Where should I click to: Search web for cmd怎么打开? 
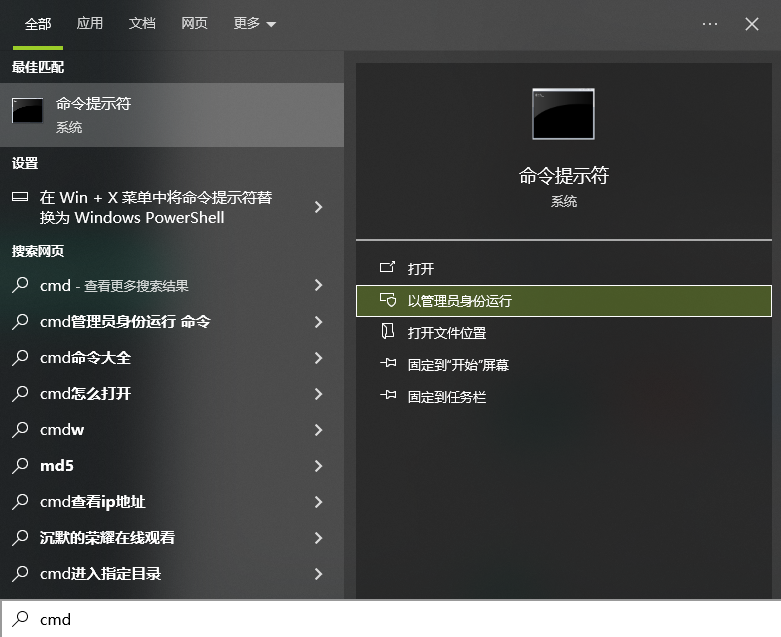tap(172, 394)
